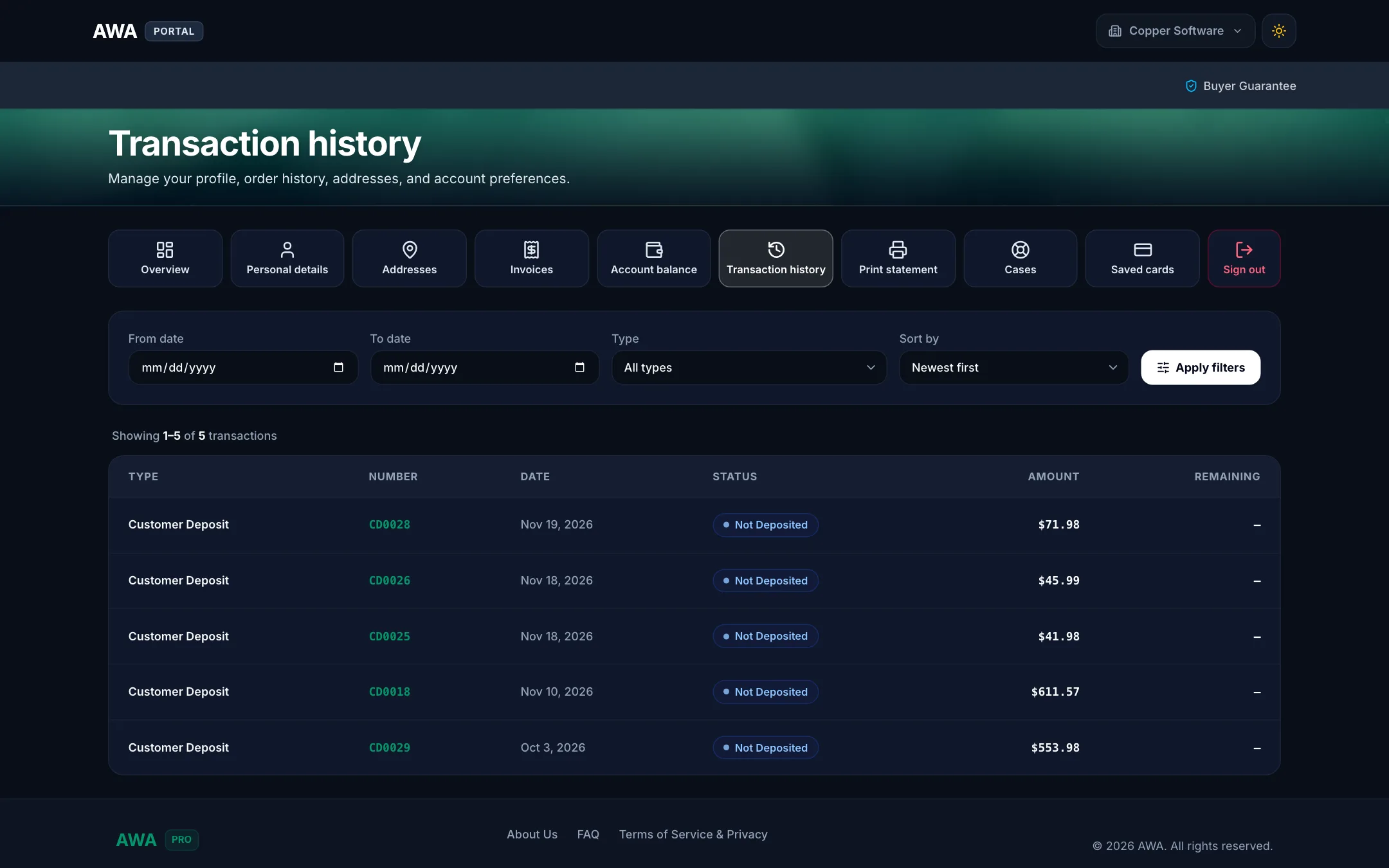Toggle the light theme sun icon
Screen dimensions: 1389x868
[x=1278, y=31]
